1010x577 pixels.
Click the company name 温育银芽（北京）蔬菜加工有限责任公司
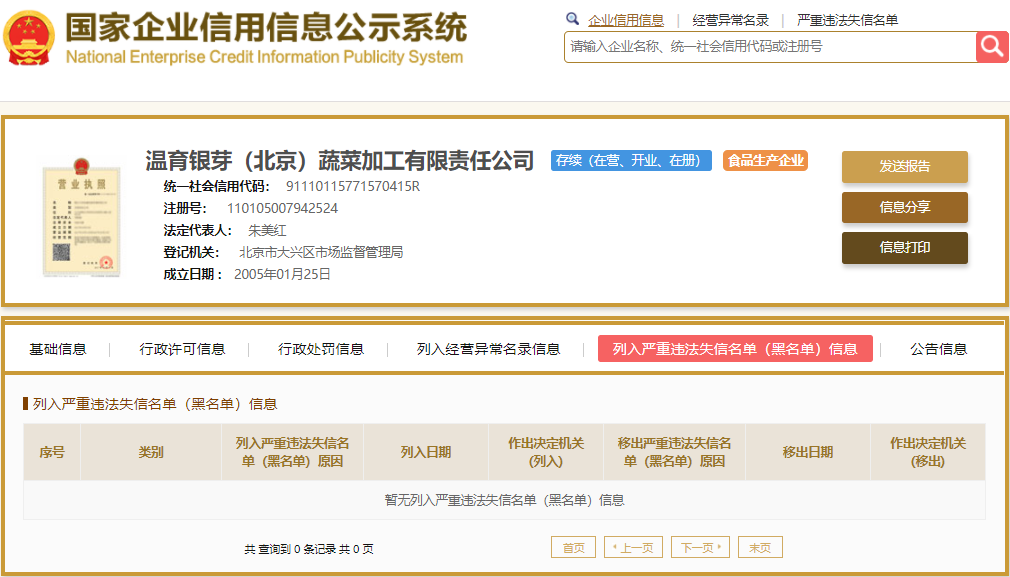coord(340,160)
